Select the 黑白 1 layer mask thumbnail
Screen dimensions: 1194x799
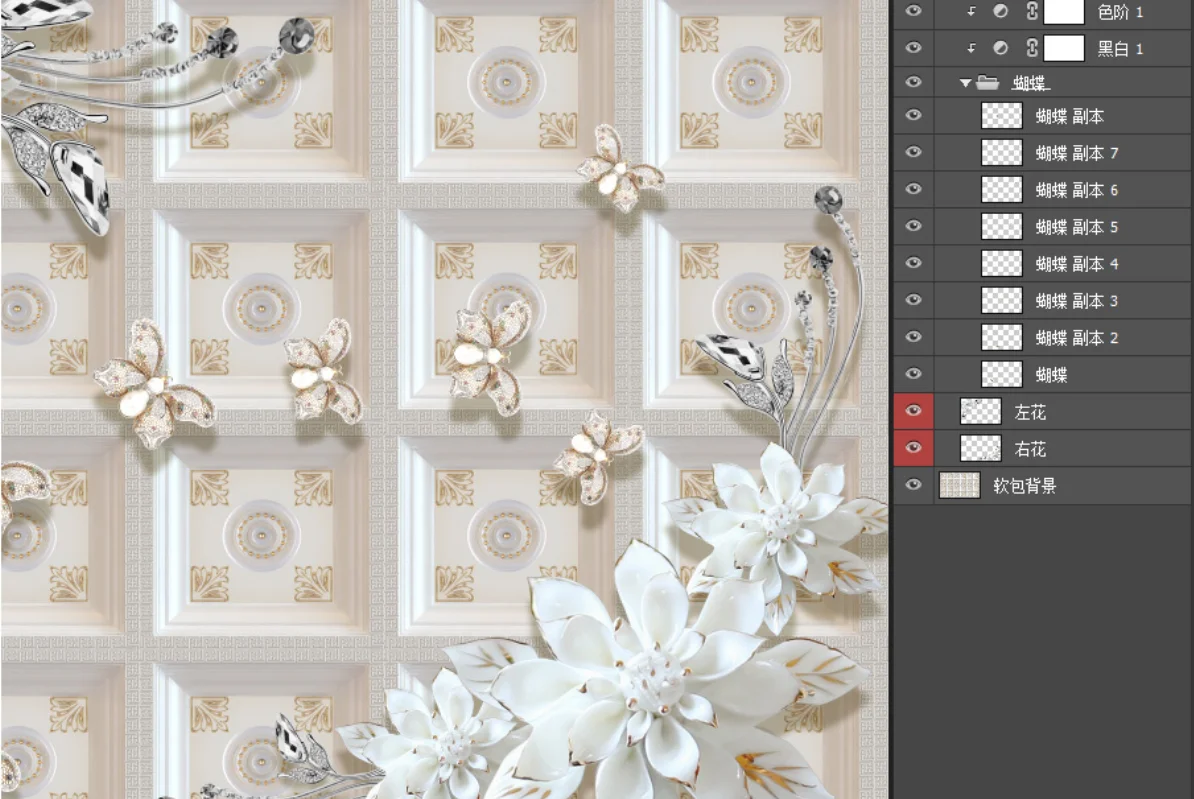click(x=1064, y=48)
